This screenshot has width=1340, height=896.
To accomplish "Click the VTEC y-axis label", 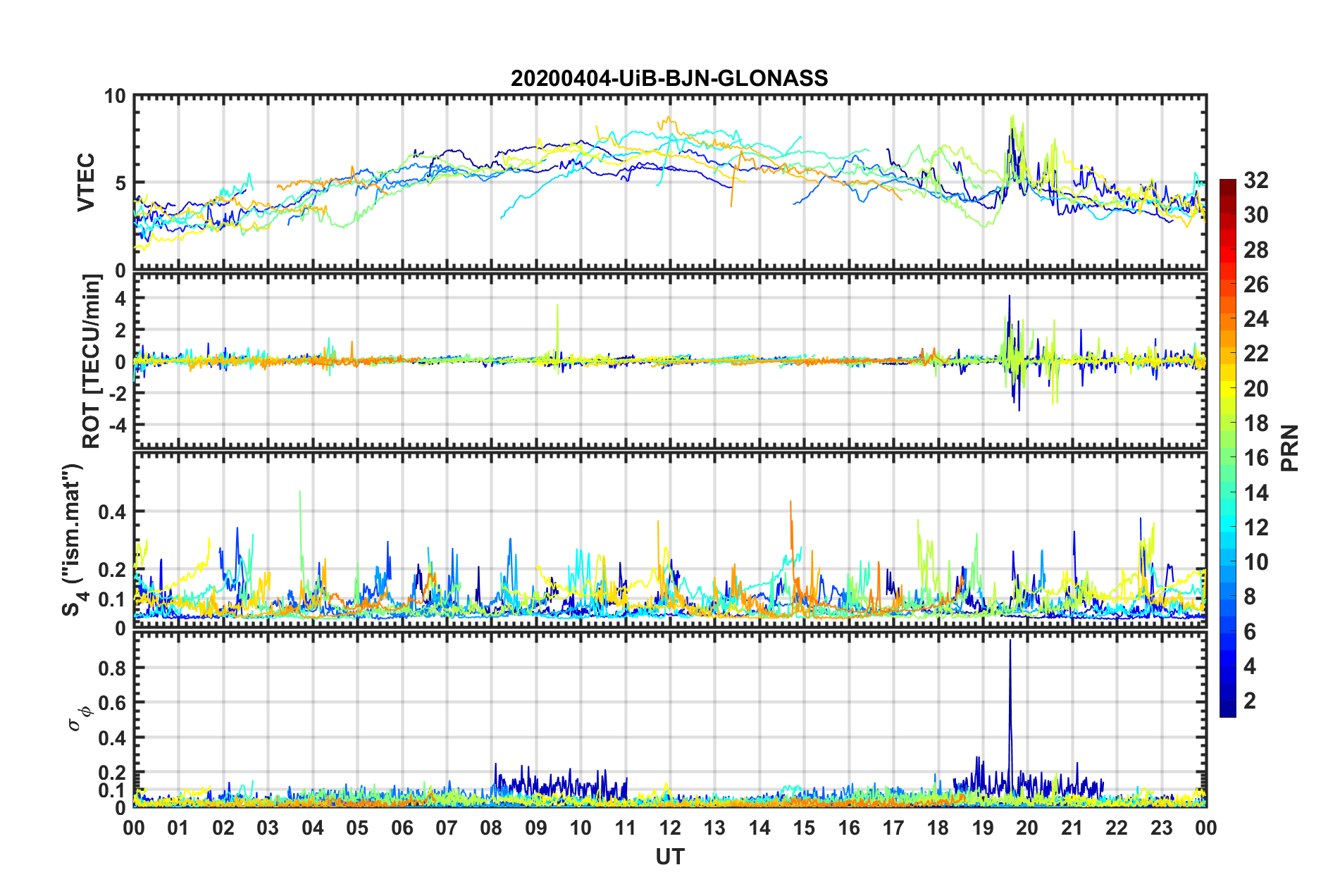I will point(85,182).
